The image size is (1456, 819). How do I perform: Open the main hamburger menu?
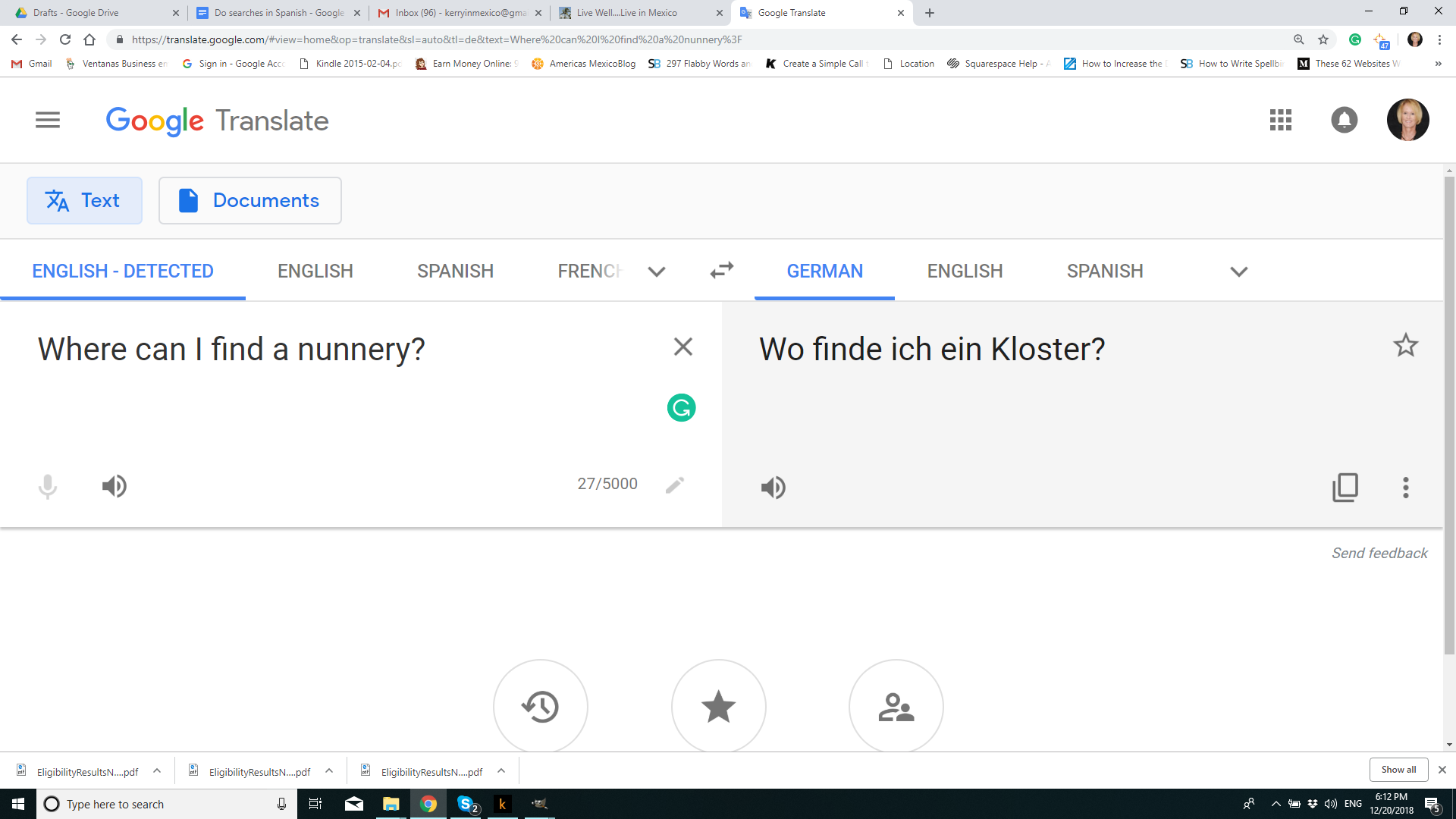tap(48, 120)
